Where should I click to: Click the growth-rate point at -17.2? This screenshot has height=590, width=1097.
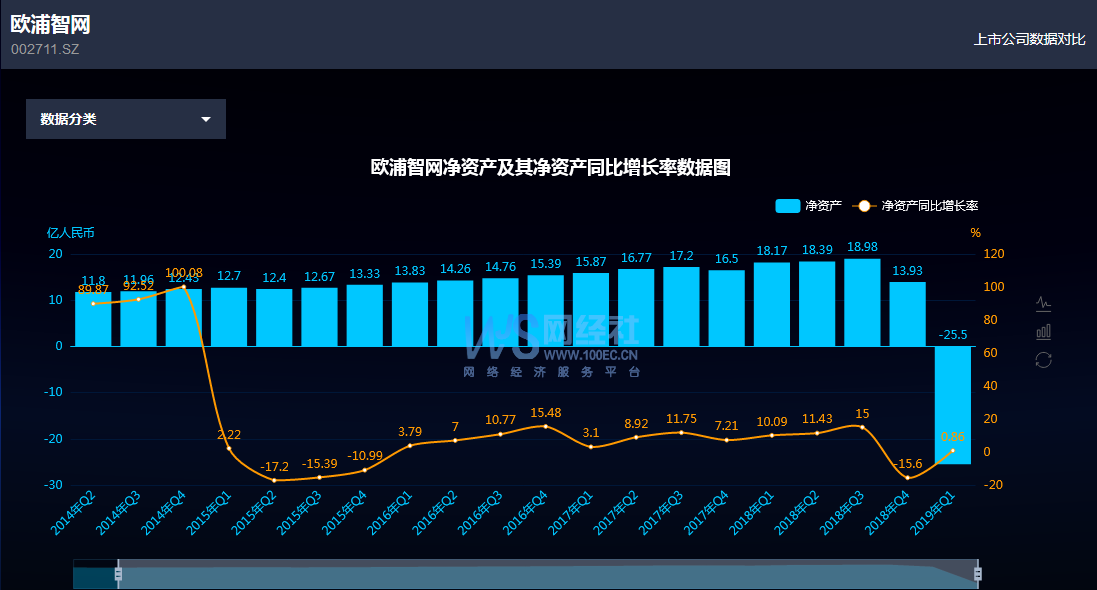click(x=274, y=480)
